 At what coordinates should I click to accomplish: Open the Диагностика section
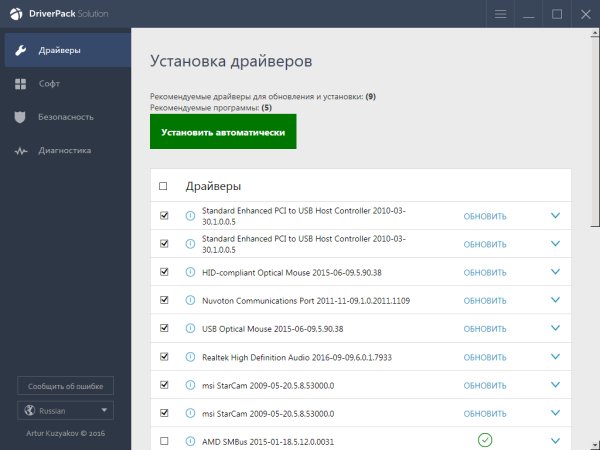coord(64,151)
